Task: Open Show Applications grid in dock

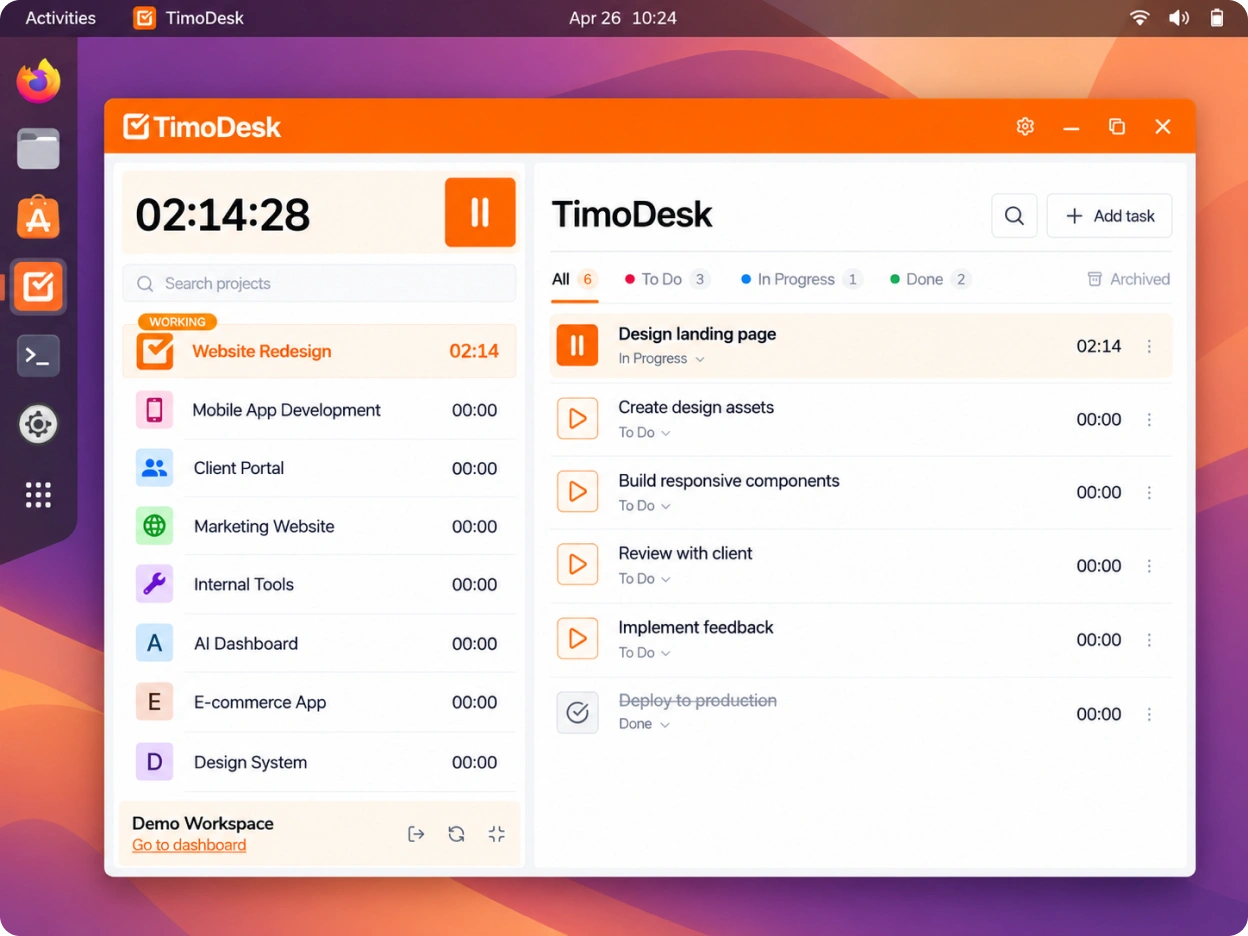Action: [38, 494]
